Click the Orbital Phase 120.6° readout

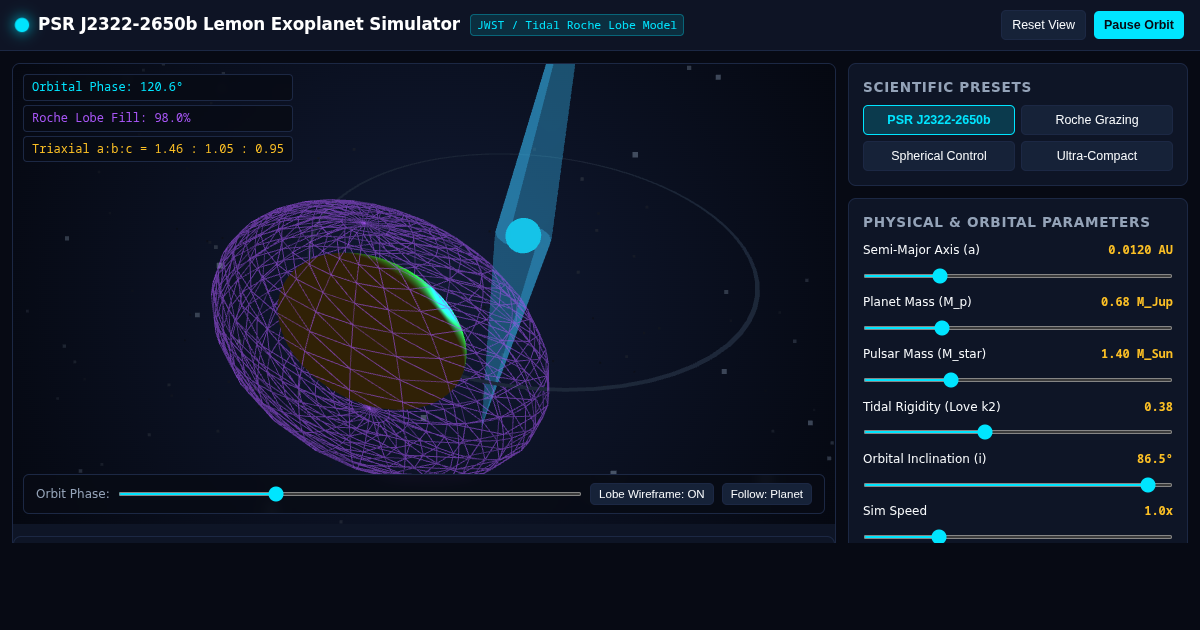[158, 87]
